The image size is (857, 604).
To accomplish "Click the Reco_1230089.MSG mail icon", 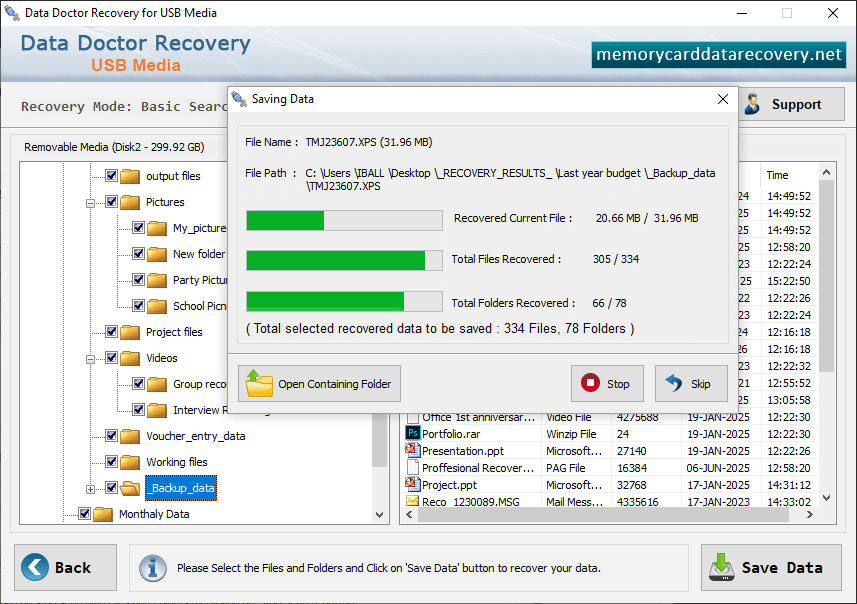I will point(412,501).
